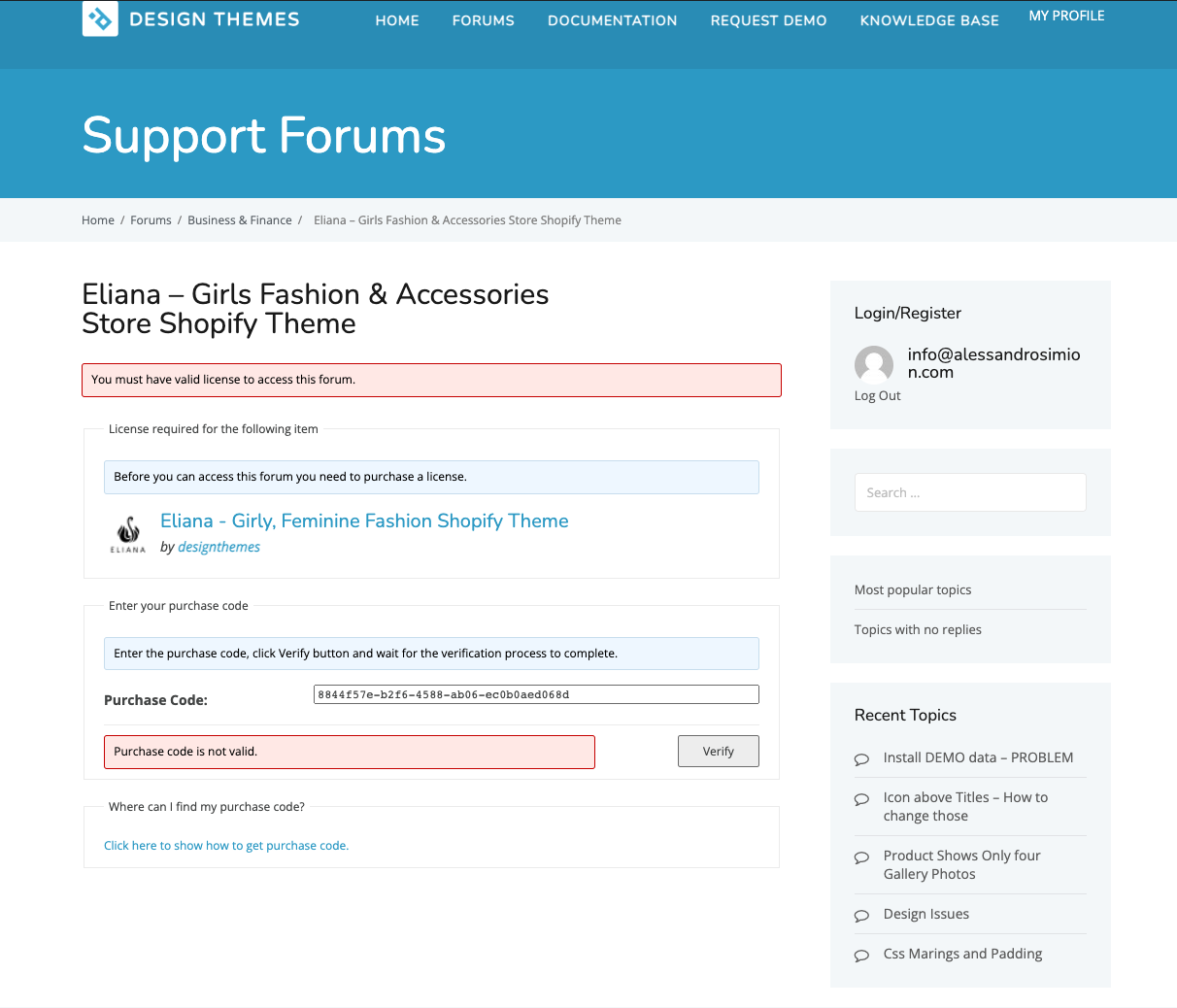Click speech bubble icon beside Product Shows Only four
Screen dimensions: 1177x1008
point(861,857)
